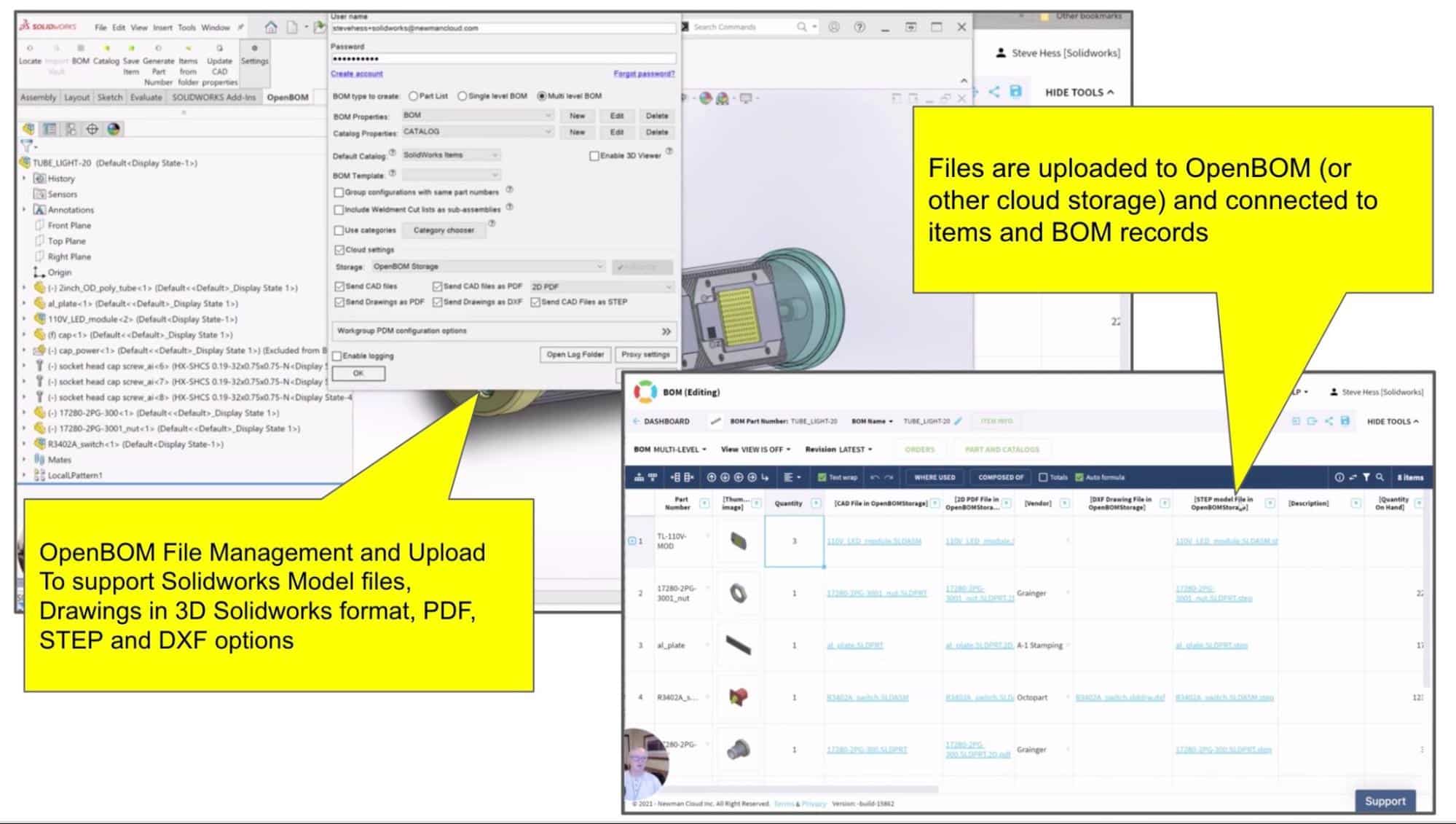
Task: Click the search magnifier in BOM toolbar
Action: coord(1380,477)
